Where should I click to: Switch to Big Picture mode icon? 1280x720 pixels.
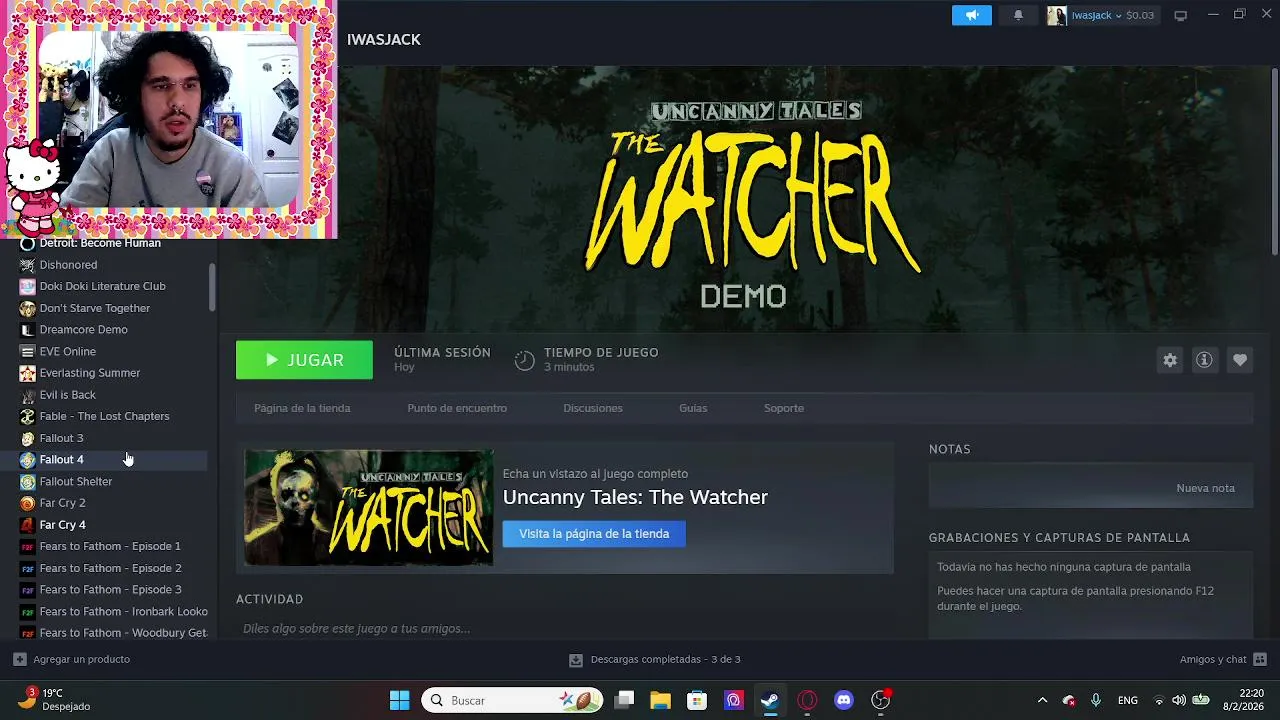[x=1180, y=15]
